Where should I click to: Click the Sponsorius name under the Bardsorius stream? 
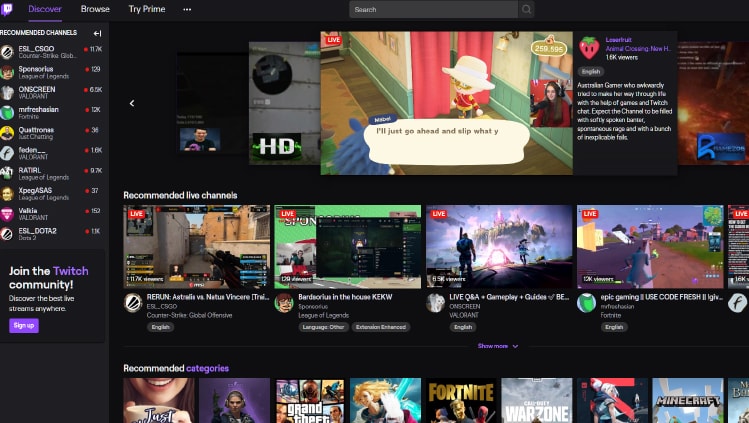tap(313, 307)
